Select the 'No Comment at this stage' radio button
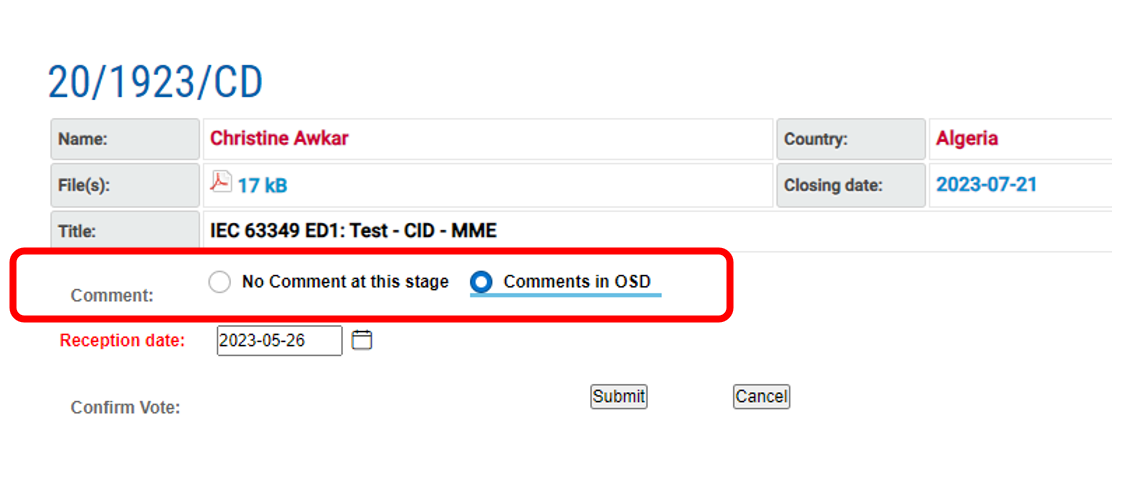1142x479 pixels. [220, 282]
